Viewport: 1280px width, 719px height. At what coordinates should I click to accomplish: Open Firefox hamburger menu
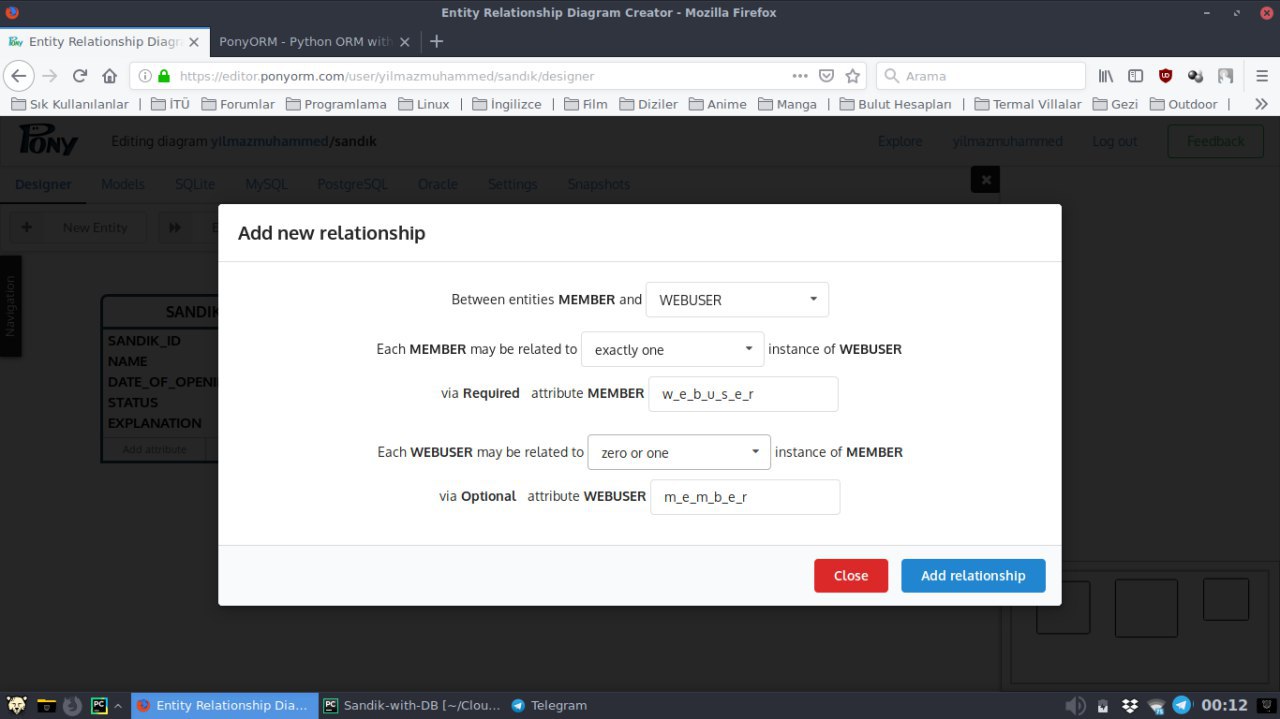[1262, 76]
